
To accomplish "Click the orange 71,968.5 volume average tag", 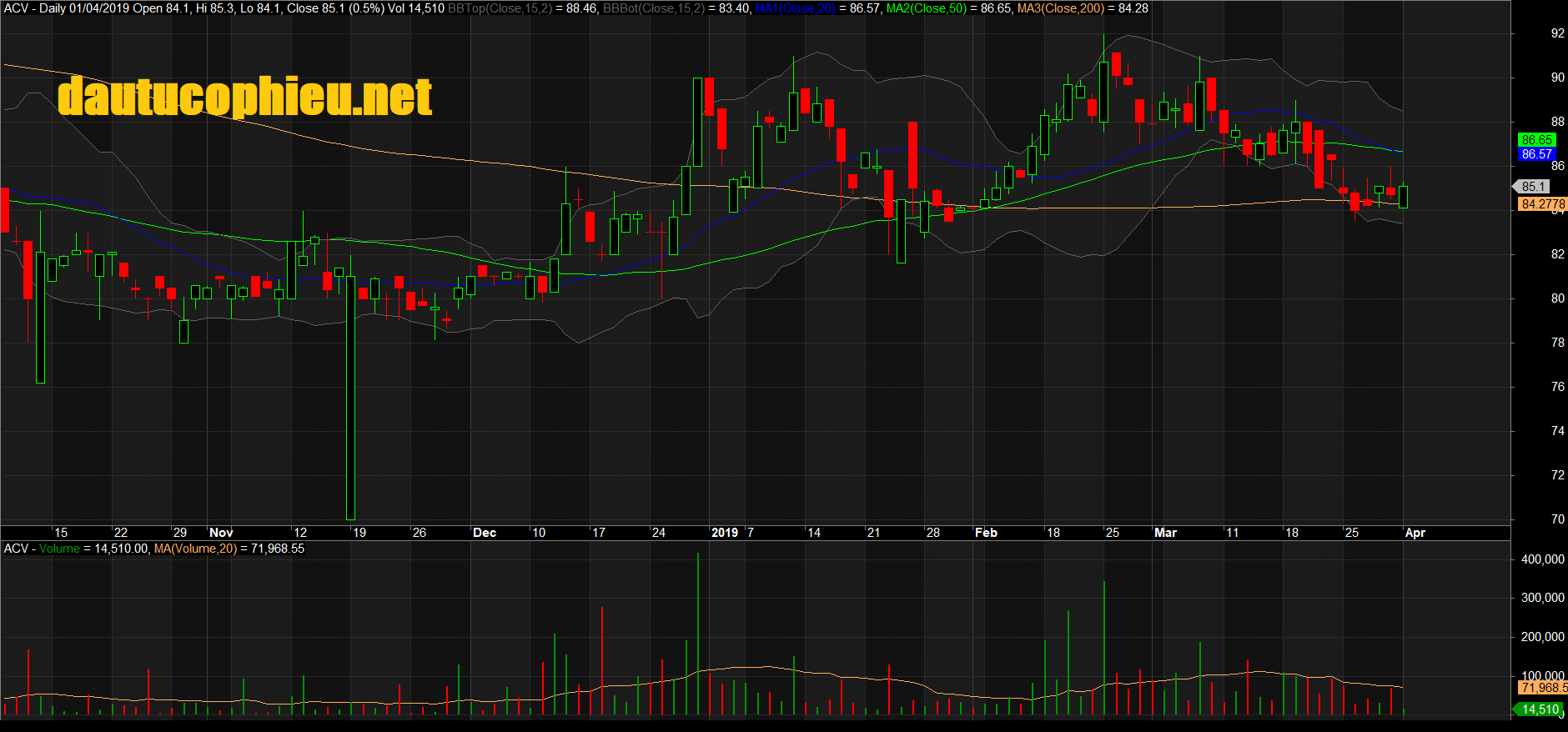I will 1542,688.
